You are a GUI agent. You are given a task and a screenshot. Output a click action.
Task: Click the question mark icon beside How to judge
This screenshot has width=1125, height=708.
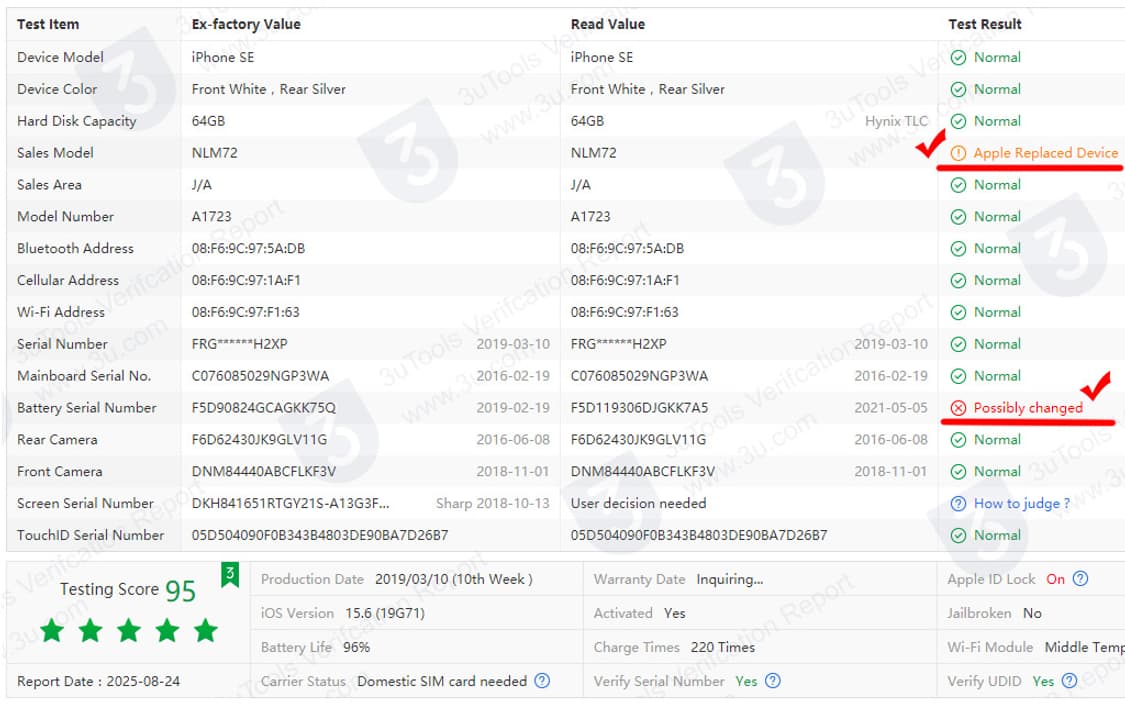click(958, 504)
